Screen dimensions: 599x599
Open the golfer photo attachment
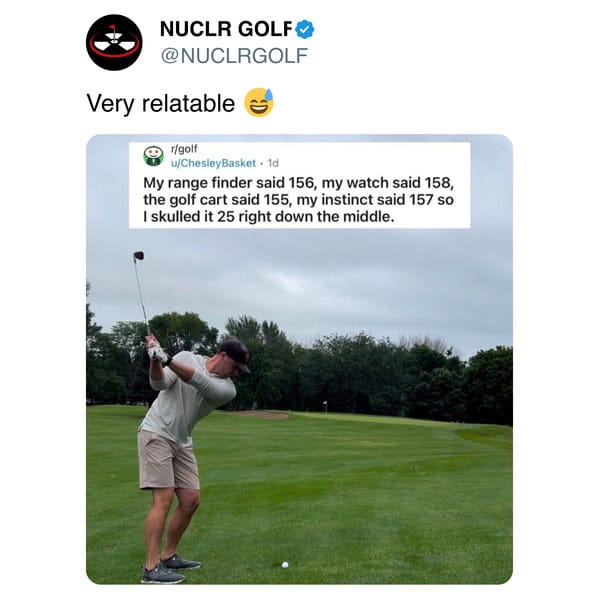coord(300,359)
